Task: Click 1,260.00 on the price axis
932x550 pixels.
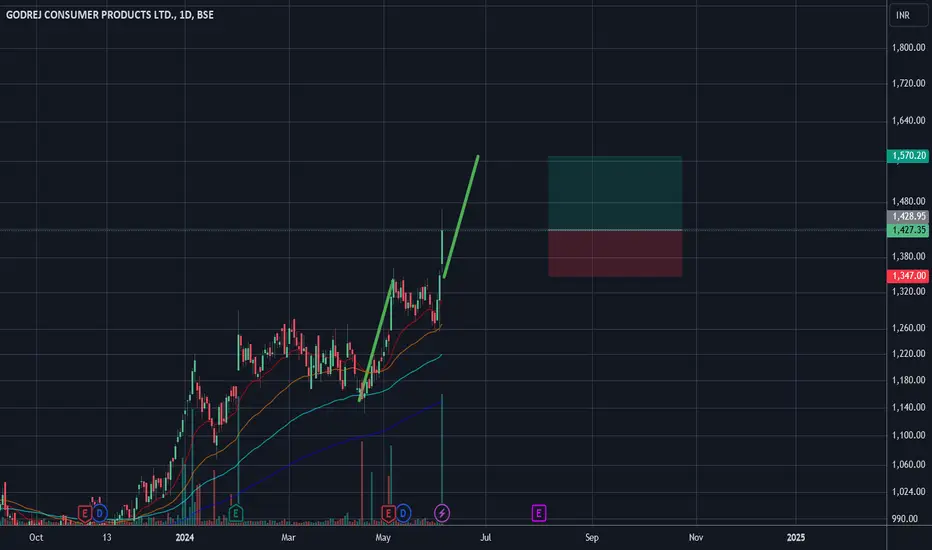Action: point(908,328)
